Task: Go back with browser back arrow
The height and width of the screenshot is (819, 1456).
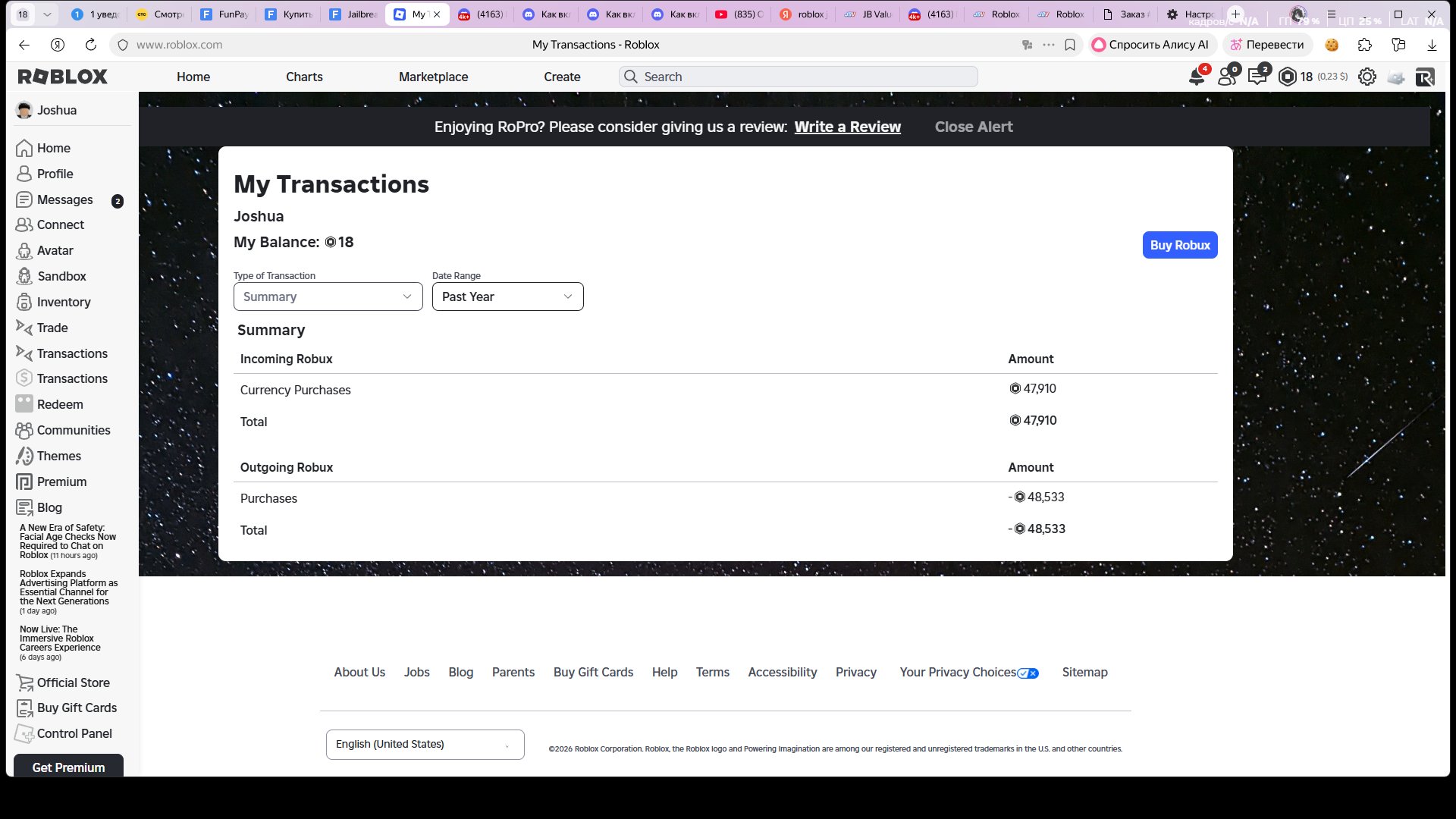Action: [24, 45]
